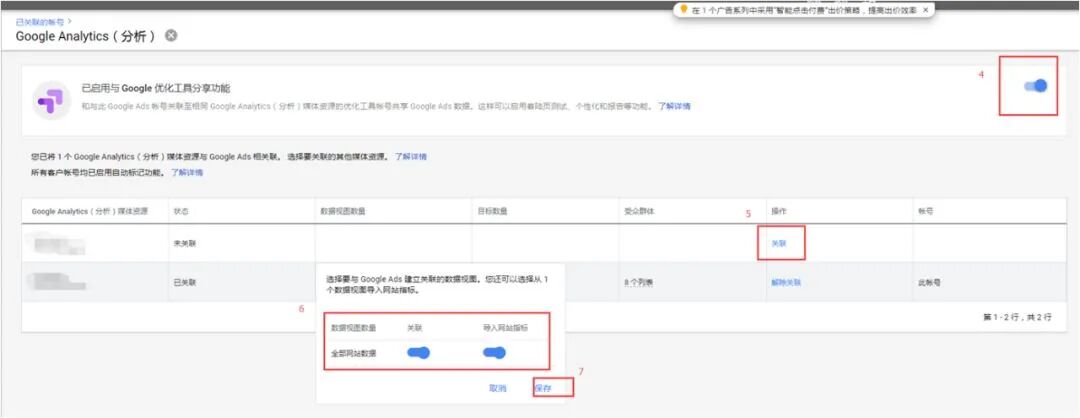Viewport: 1080px width, 418px height.
Task: Click the lightbulb icon in the tip bubble
Action: coord(684,10)
